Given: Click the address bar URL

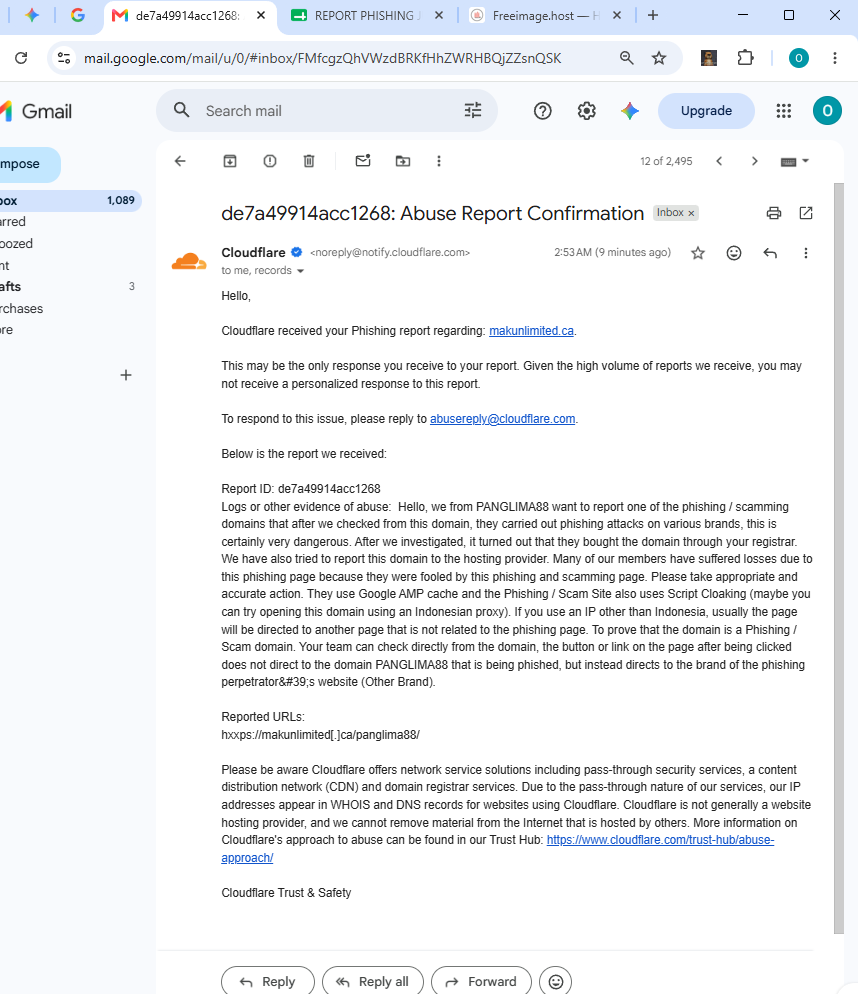Looking at the screenshot, I should coord(322,58).
